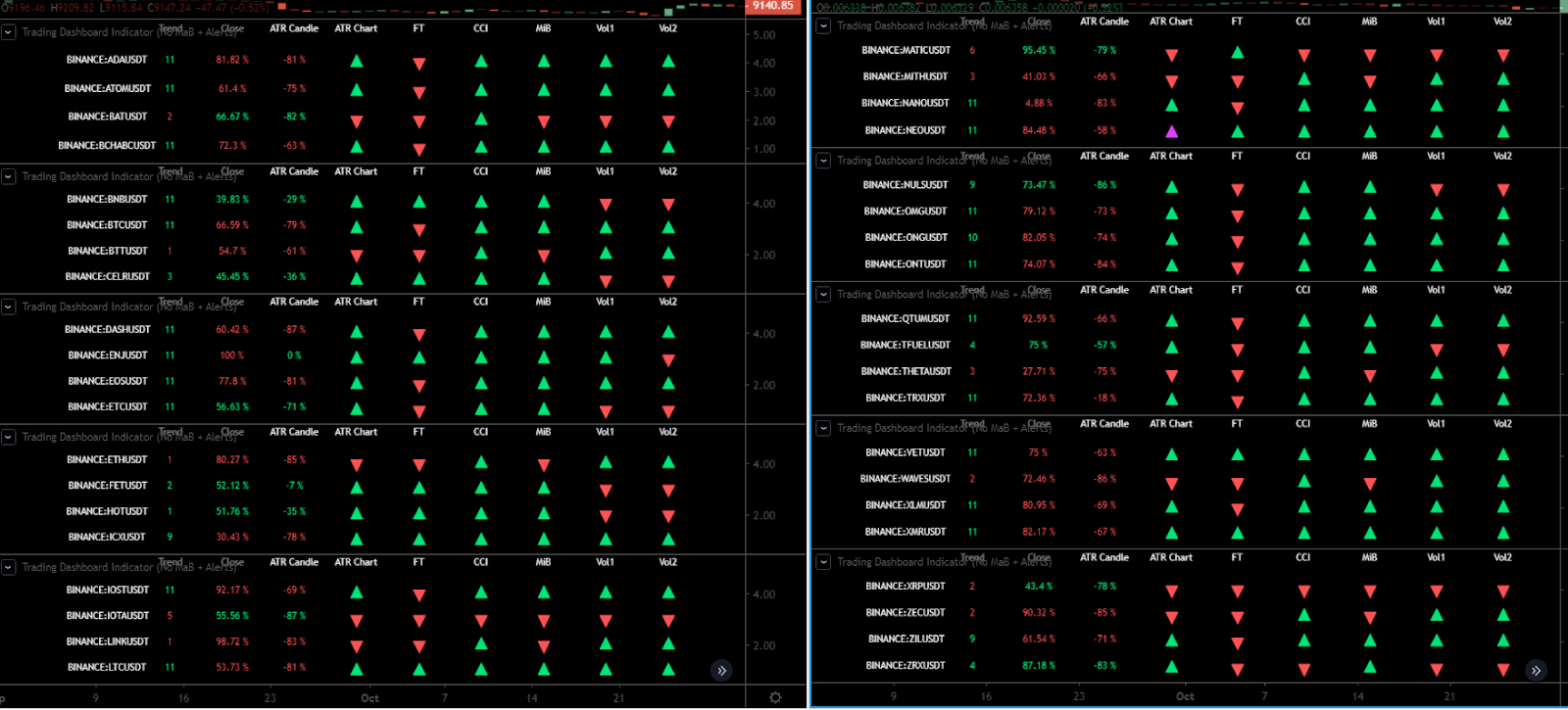
Task: Click the red Vol1 arrow for BINANCE:ETCUSDT
Action: (606, 411)
